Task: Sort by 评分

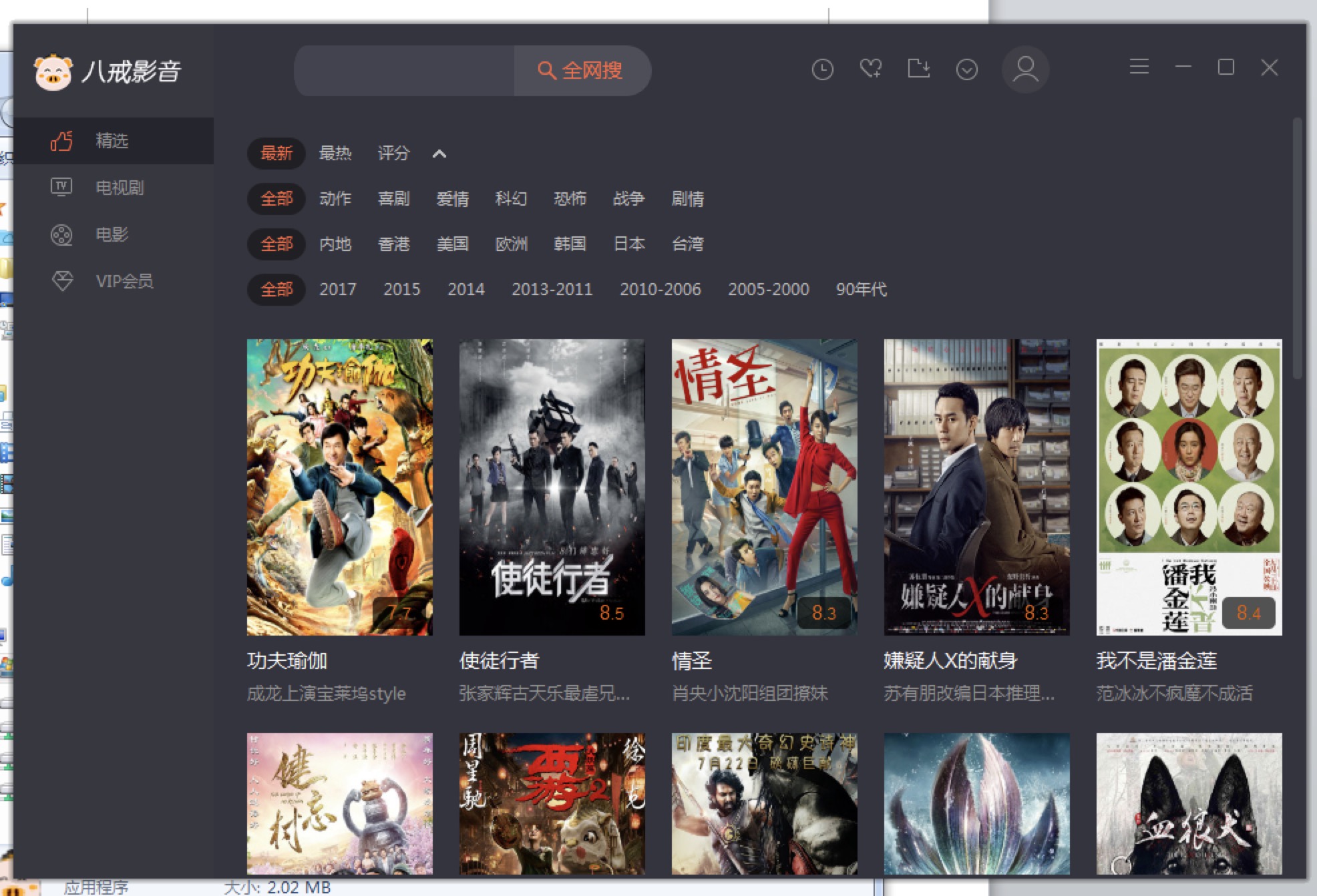Action: click(393, 153)
